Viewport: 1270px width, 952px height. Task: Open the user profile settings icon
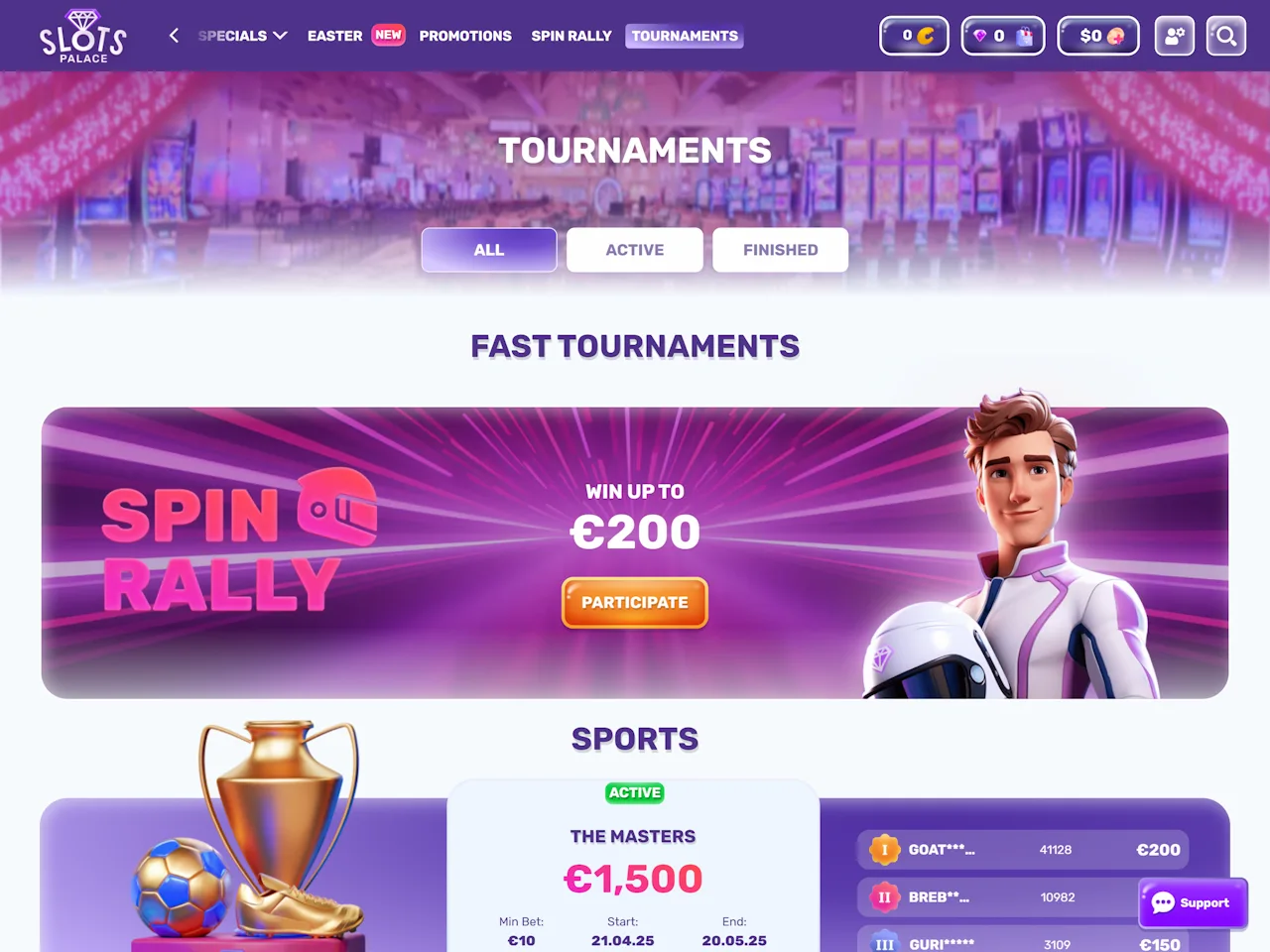[x=1175, y=36]
